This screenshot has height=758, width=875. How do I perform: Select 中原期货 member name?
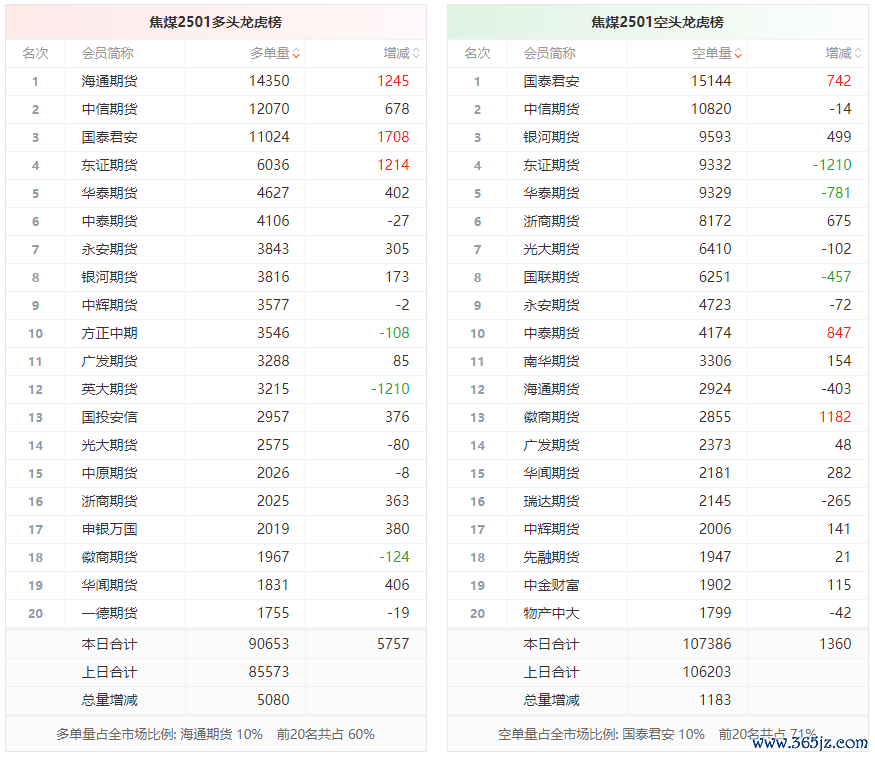click(109, 473)
